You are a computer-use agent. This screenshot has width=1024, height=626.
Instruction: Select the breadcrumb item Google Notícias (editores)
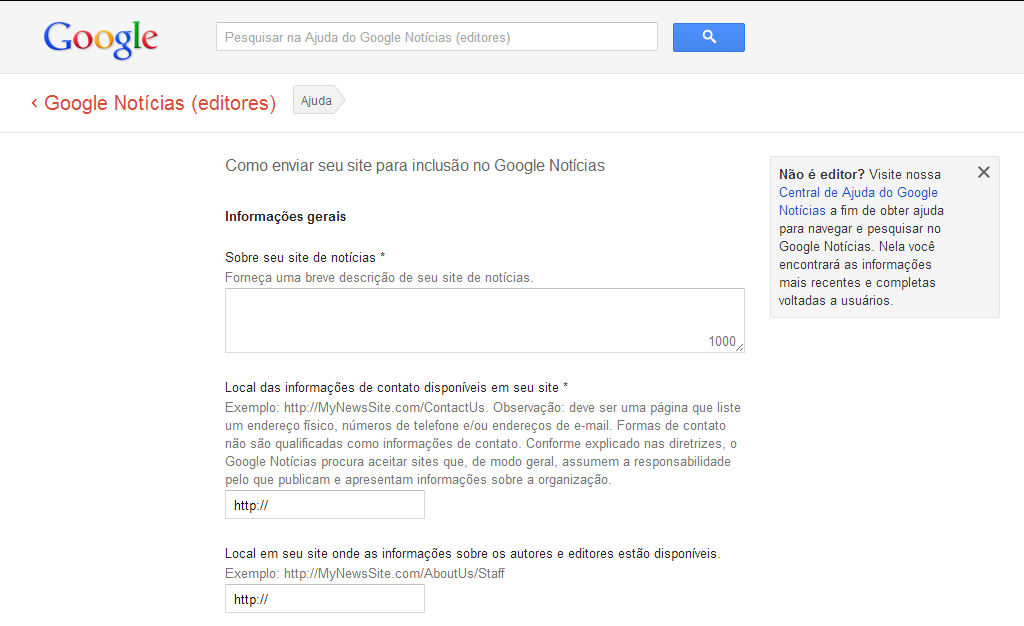(158, 103)
